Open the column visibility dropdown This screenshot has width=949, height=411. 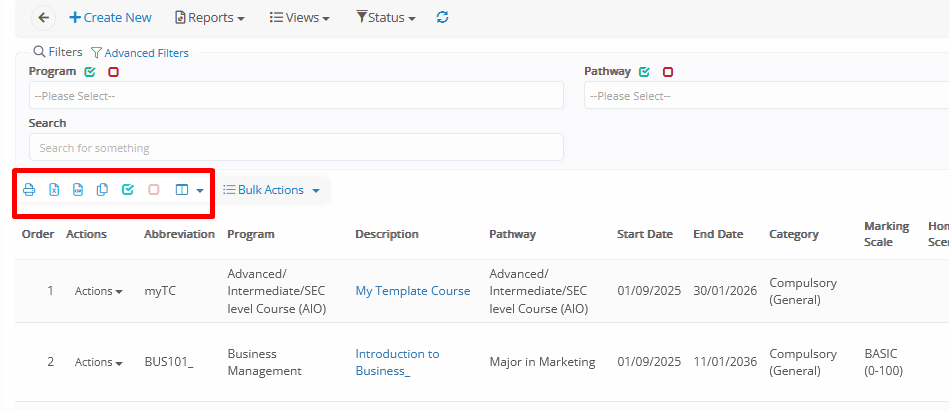pos(189,190)
